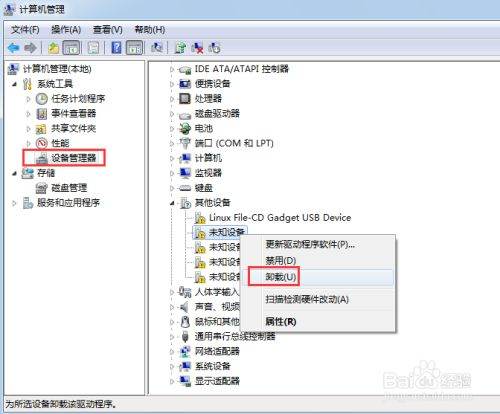
Task: Click the Linux File-CD Gadget USB Device icon
Action: (x=200, y=218)
